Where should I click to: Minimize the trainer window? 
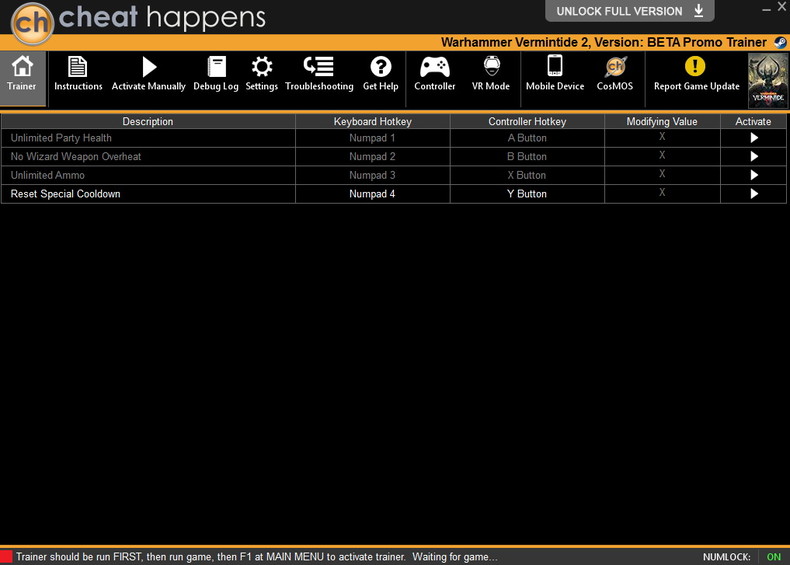tap(766, 9)
